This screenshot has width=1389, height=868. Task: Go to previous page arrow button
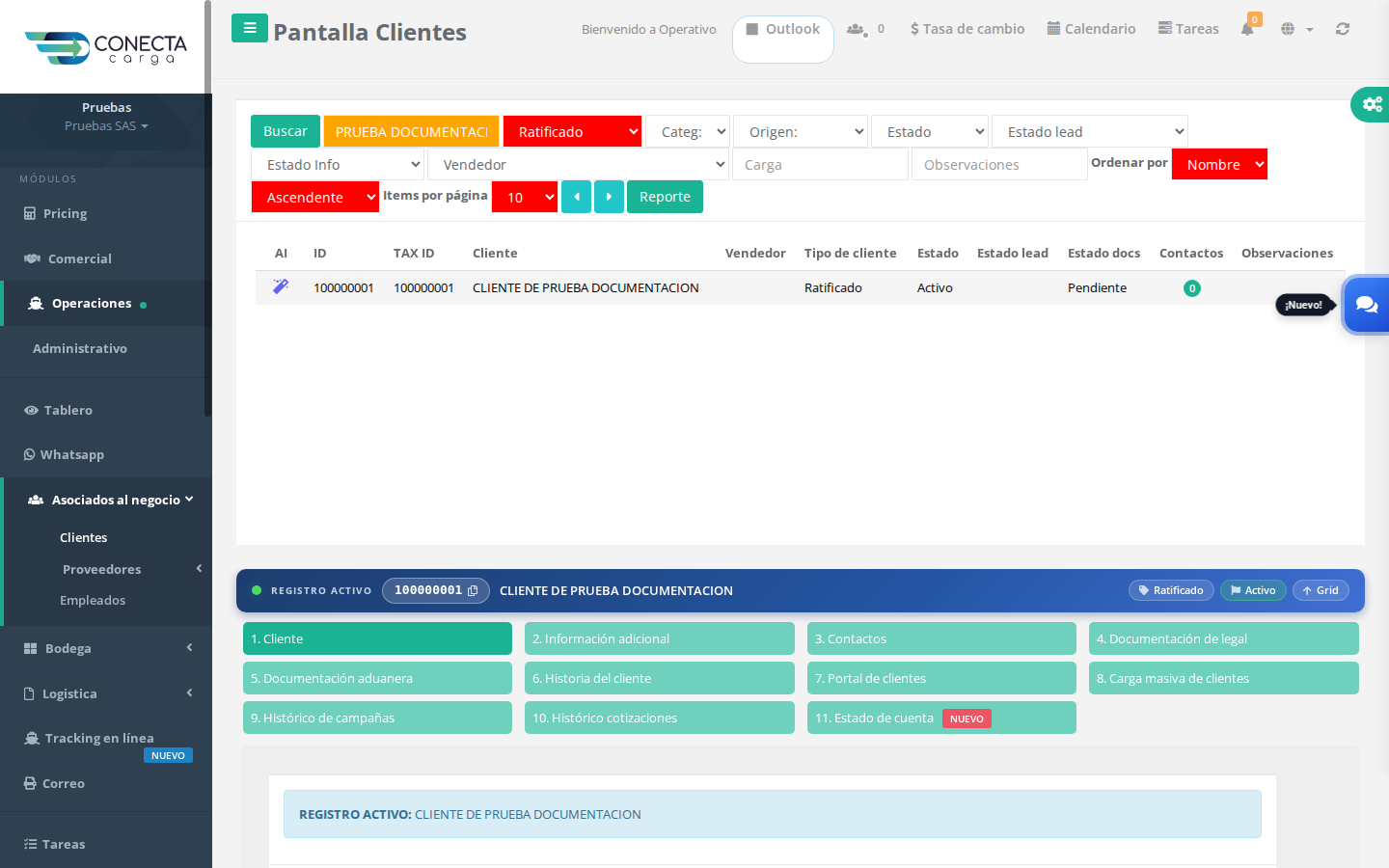point(576,197)
